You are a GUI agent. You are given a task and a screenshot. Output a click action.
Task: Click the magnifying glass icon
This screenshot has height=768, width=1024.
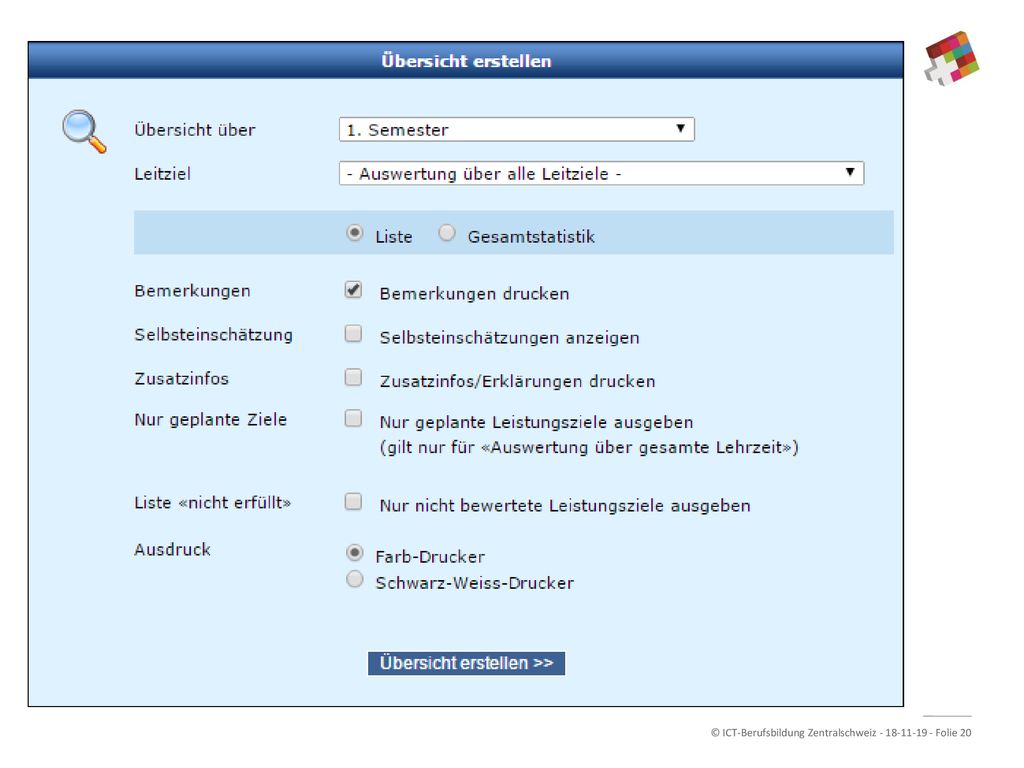(x=84, y=131)
